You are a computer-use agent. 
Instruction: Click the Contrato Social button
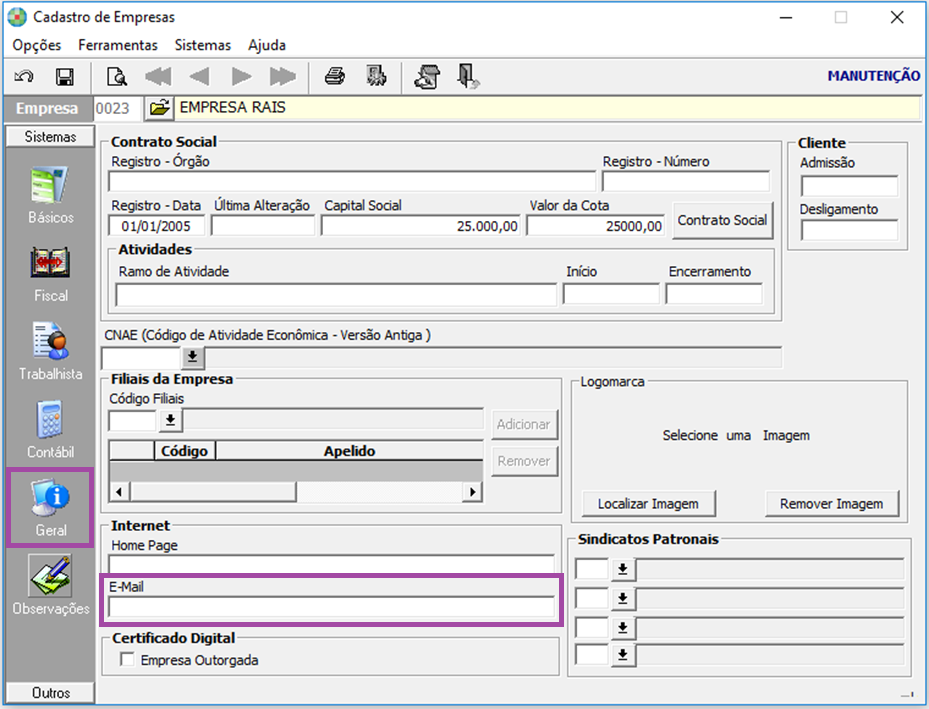click(x=722, y=220)
